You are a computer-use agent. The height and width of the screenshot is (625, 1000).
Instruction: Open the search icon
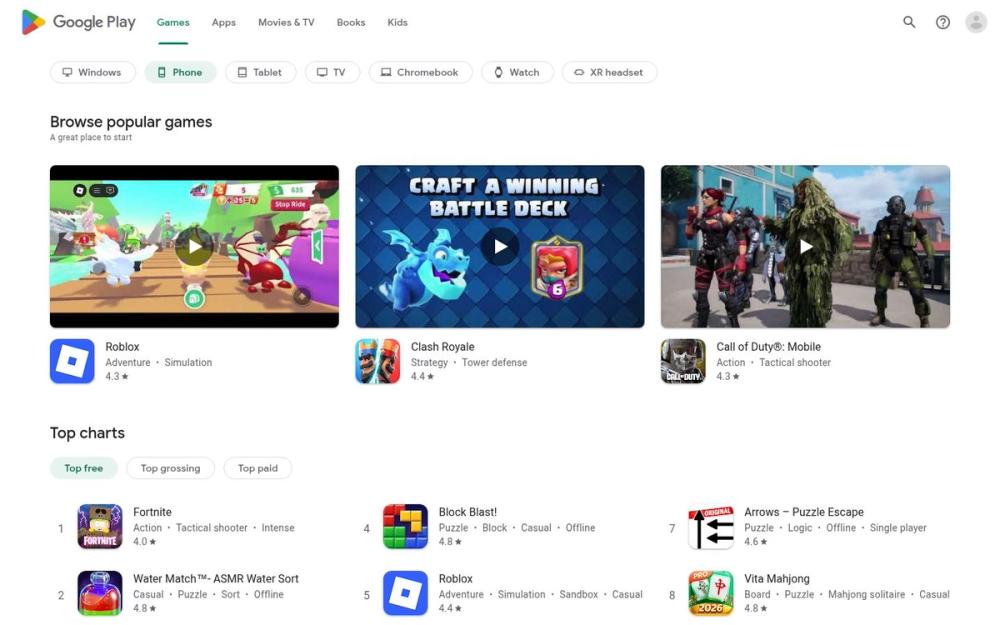(909, 22)
